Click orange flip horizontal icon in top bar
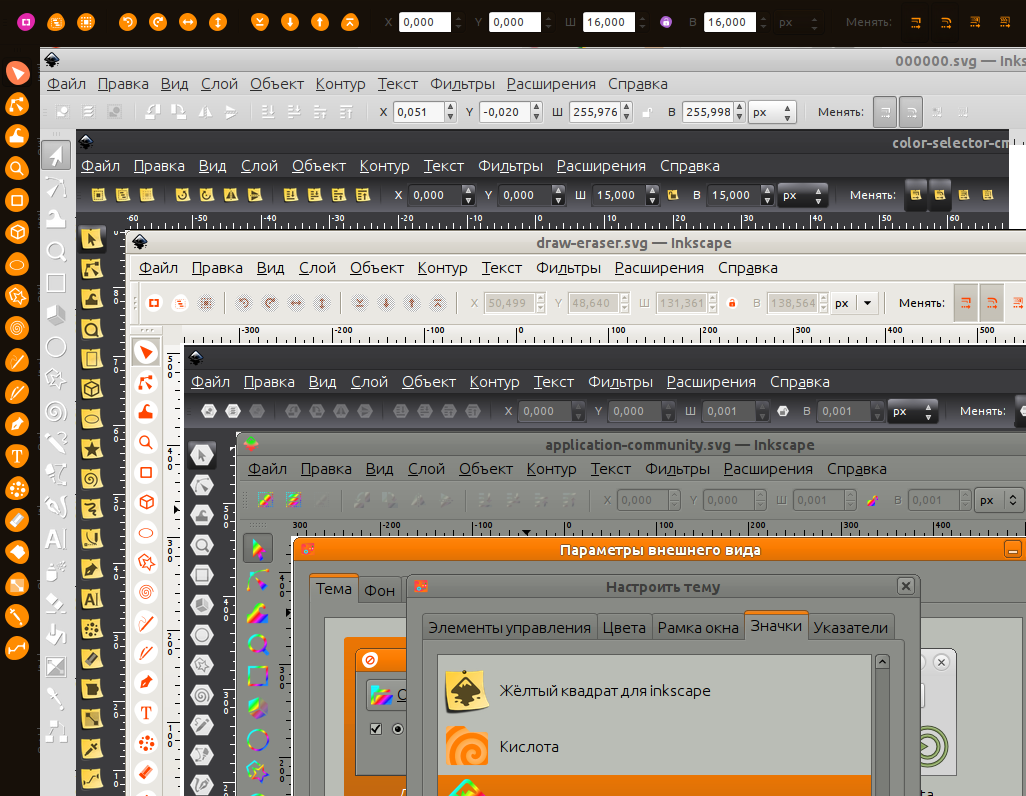Viewport: 1026px width, 796px height. 188,22
